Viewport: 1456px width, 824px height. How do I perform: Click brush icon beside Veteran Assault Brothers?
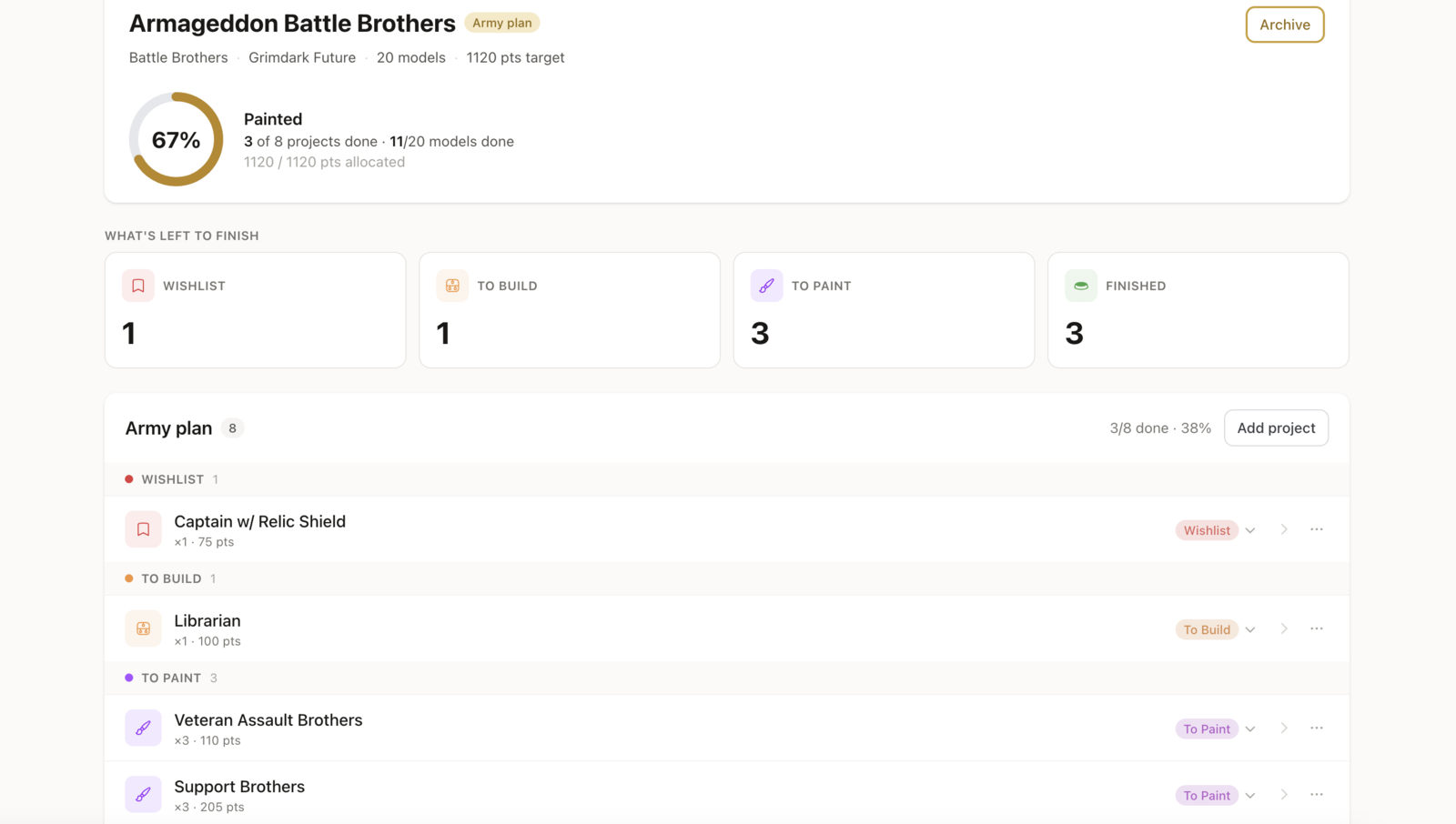143,728
